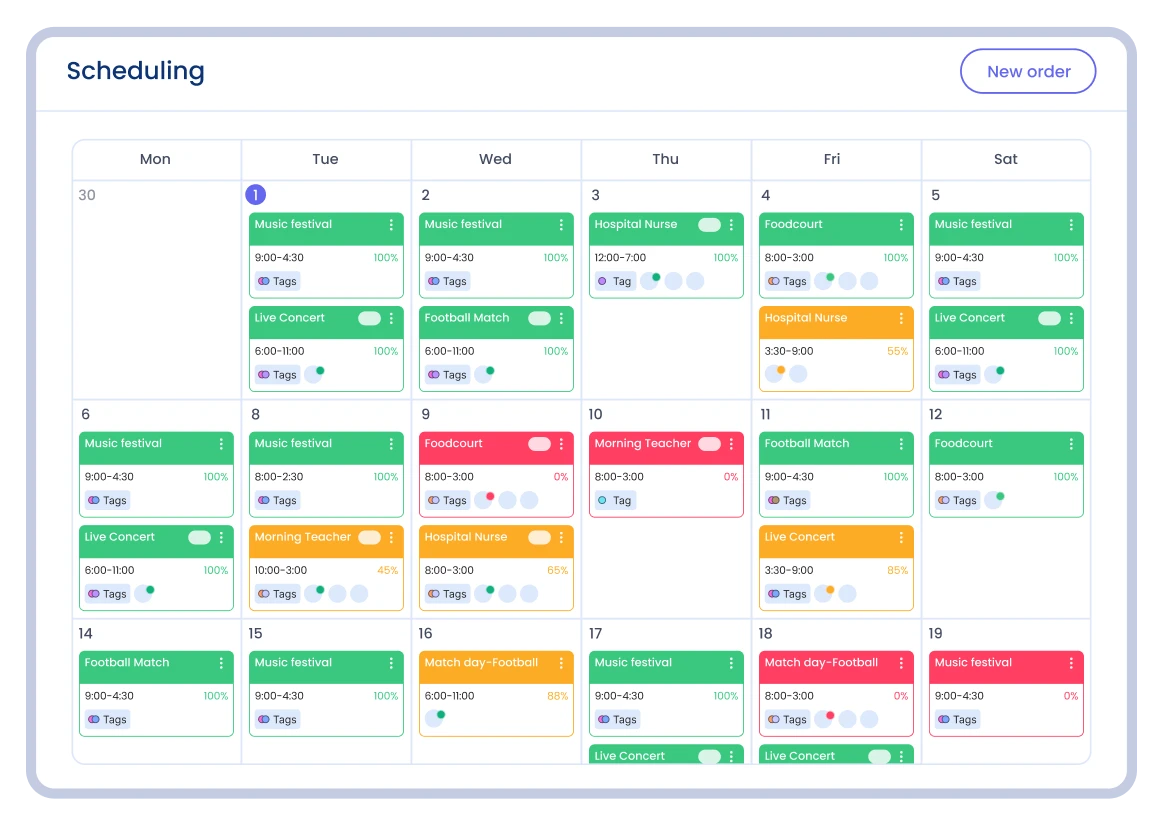Click the Tags chip on Tuesday 1 Music festival
1162x826 pixels.
click(x=277, y=282)
